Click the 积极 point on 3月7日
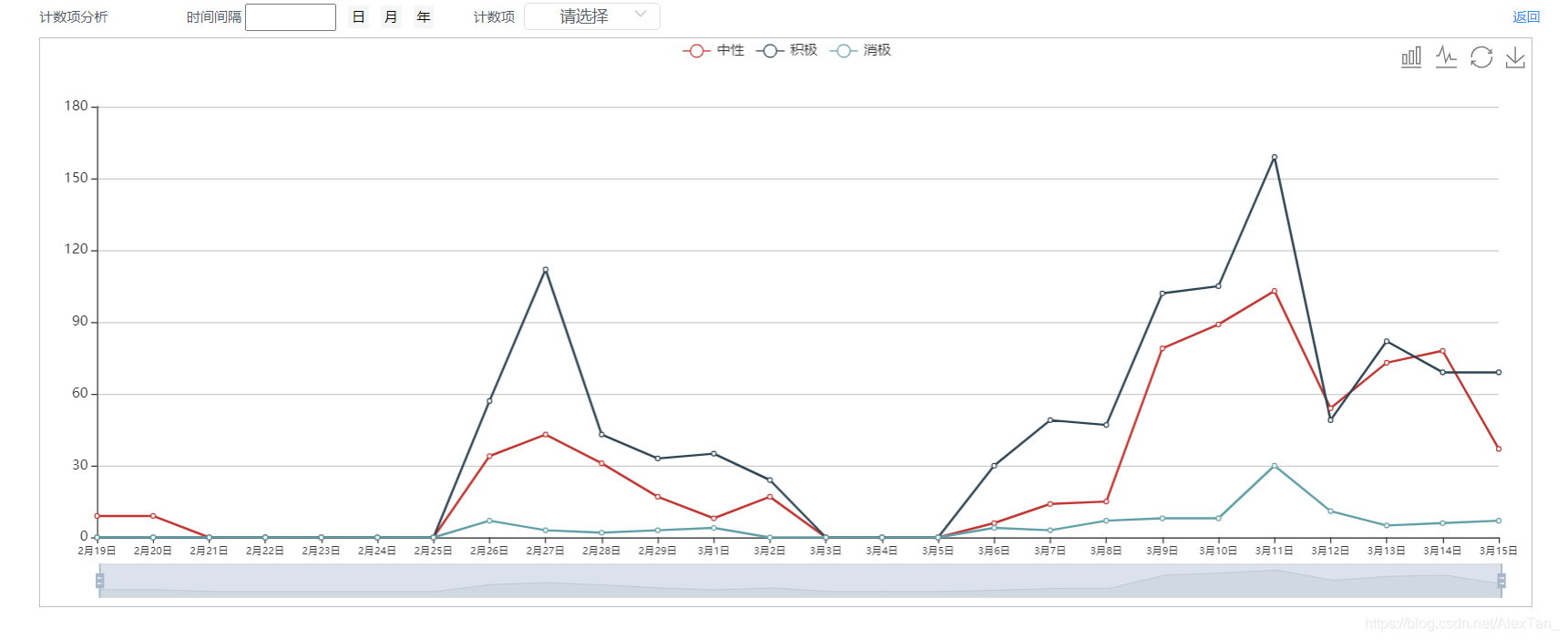Image resolution: width=1568 pixels, height=640 pixels. [x=1050, y=420]
